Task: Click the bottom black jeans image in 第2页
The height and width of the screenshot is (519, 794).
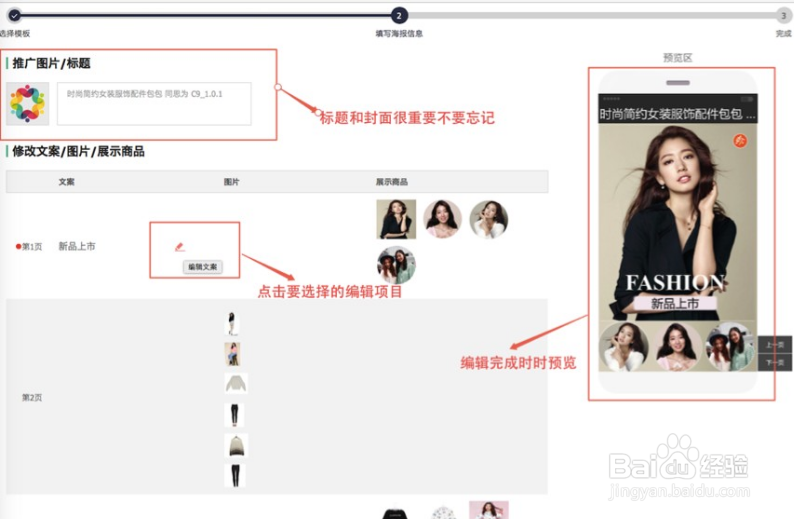Action: click(x=235, y=475)
